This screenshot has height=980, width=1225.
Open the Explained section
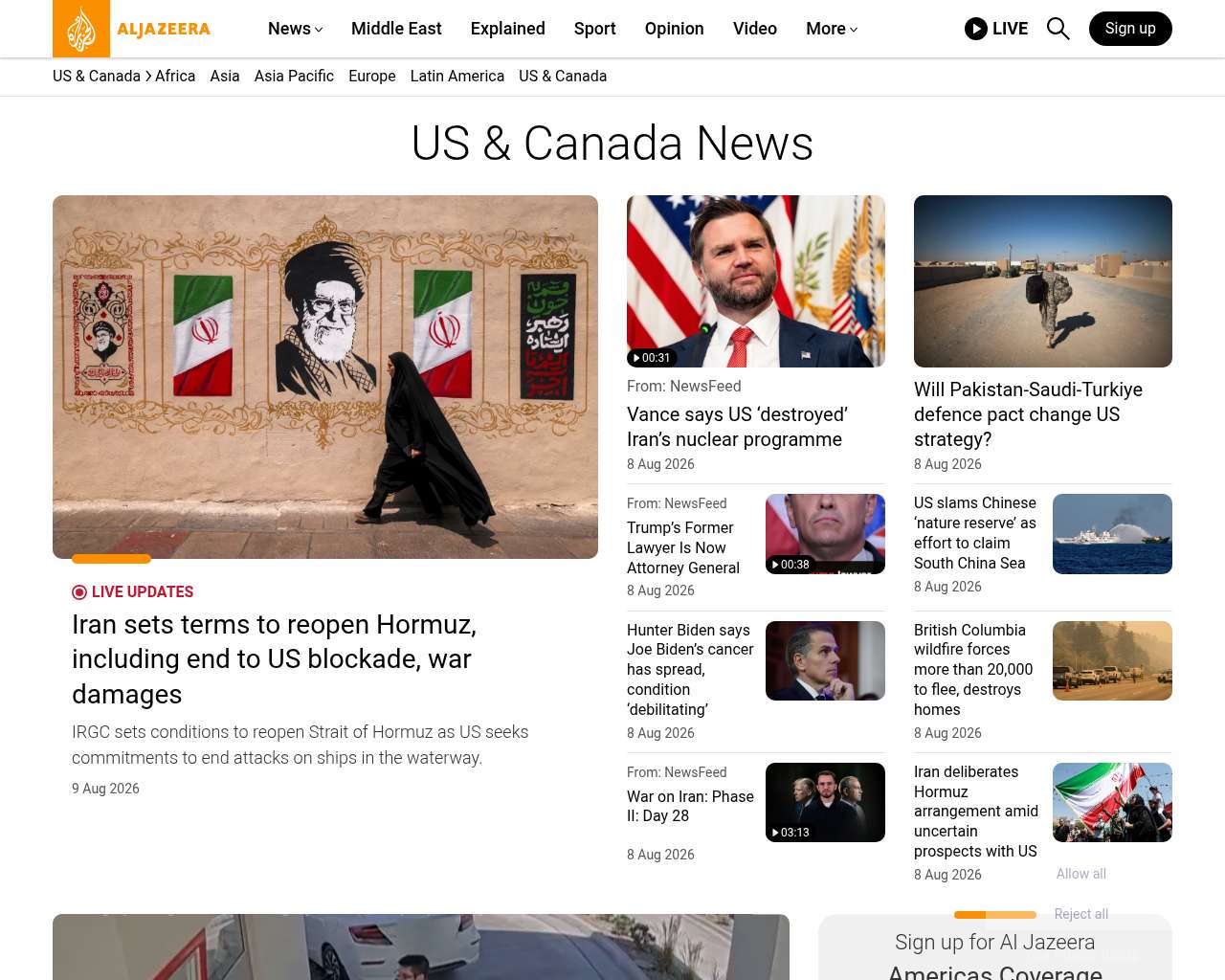[x=508, y=29]
